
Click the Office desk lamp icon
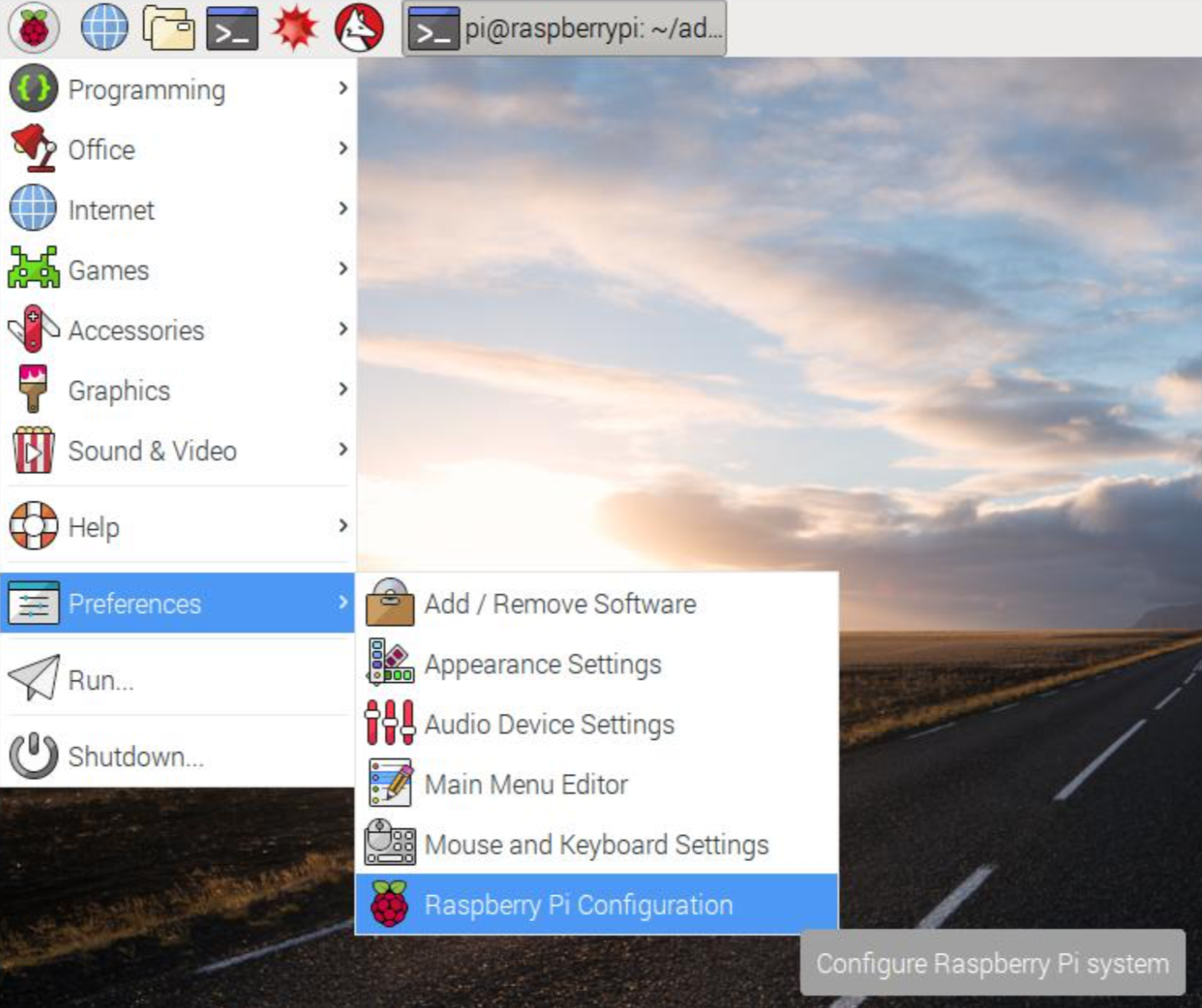tap(33, 149)
